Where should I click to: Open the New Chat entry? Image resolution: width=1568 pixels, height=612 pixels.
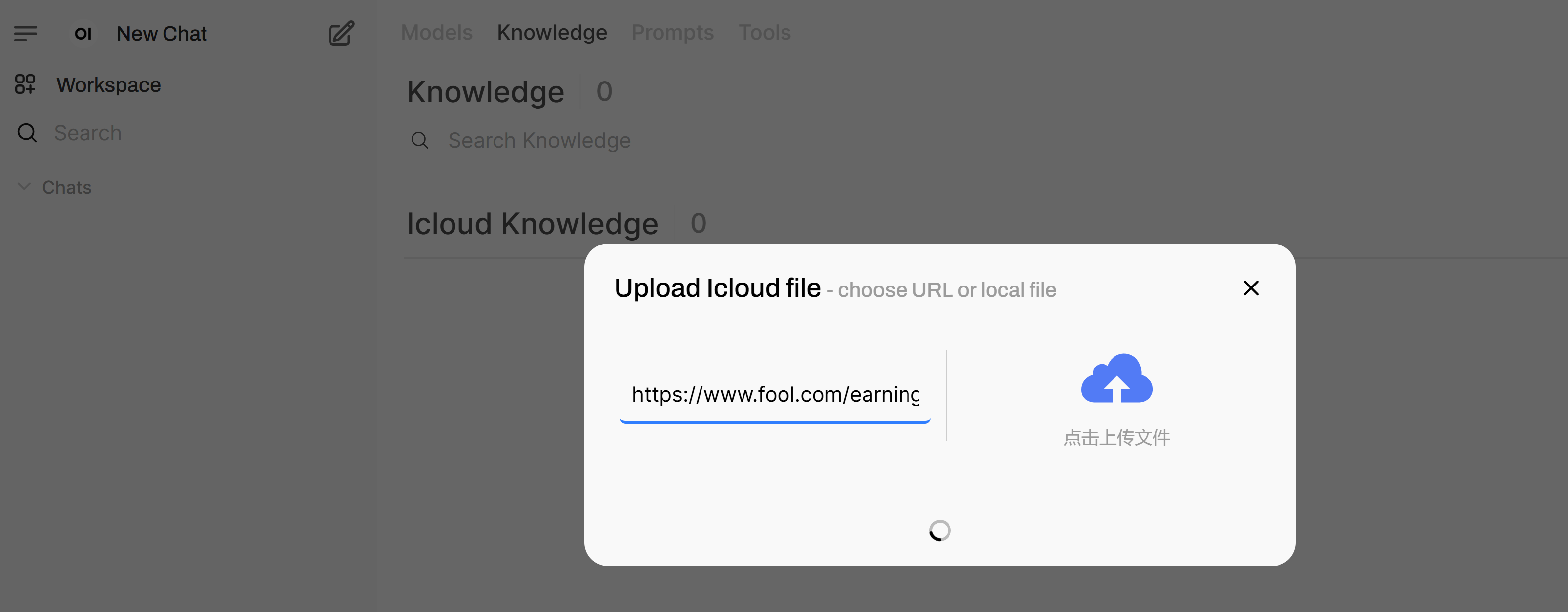coord(161,34)
